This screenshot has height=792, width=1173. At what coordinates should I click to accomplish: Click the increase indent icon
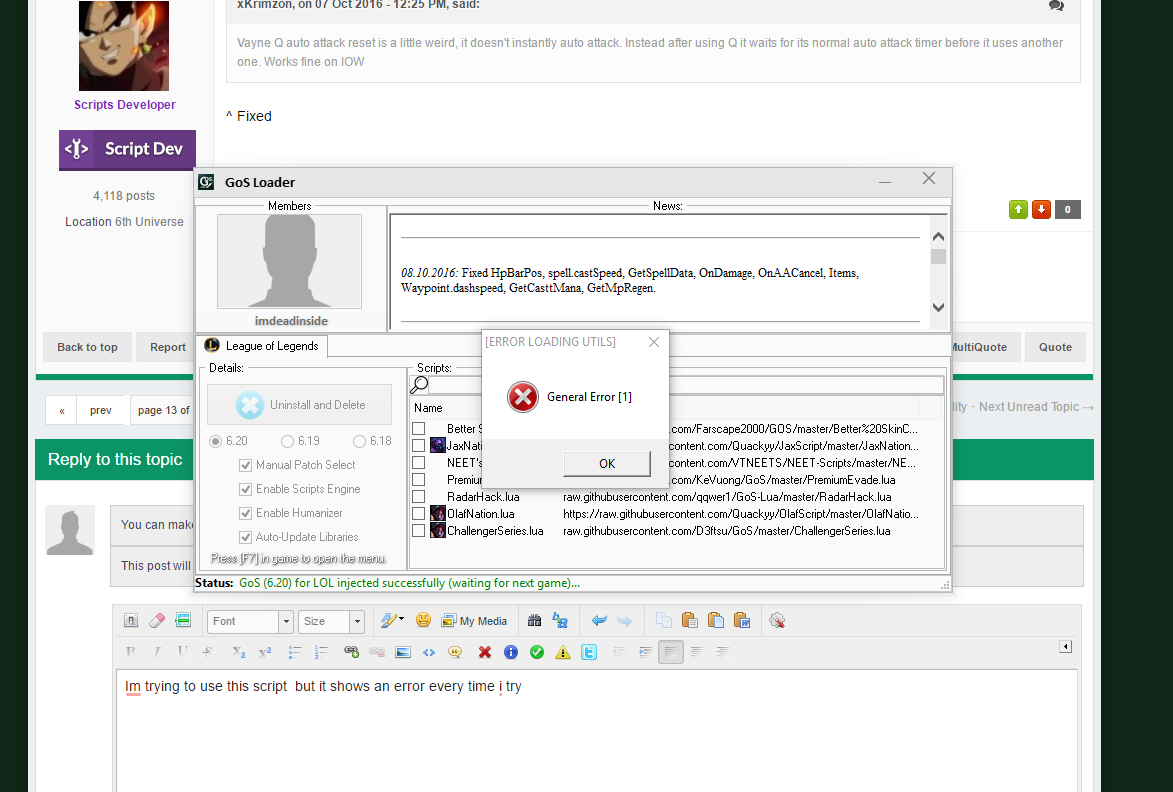[645, 652]
